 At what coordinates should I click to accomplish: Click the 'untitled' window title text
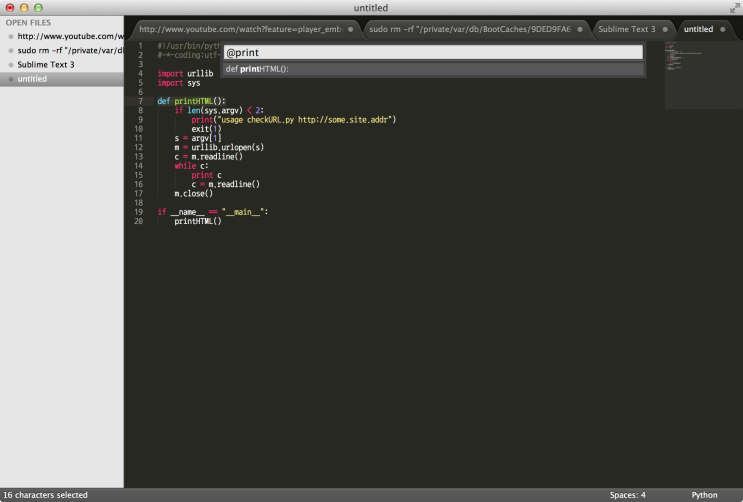(371, 8)
